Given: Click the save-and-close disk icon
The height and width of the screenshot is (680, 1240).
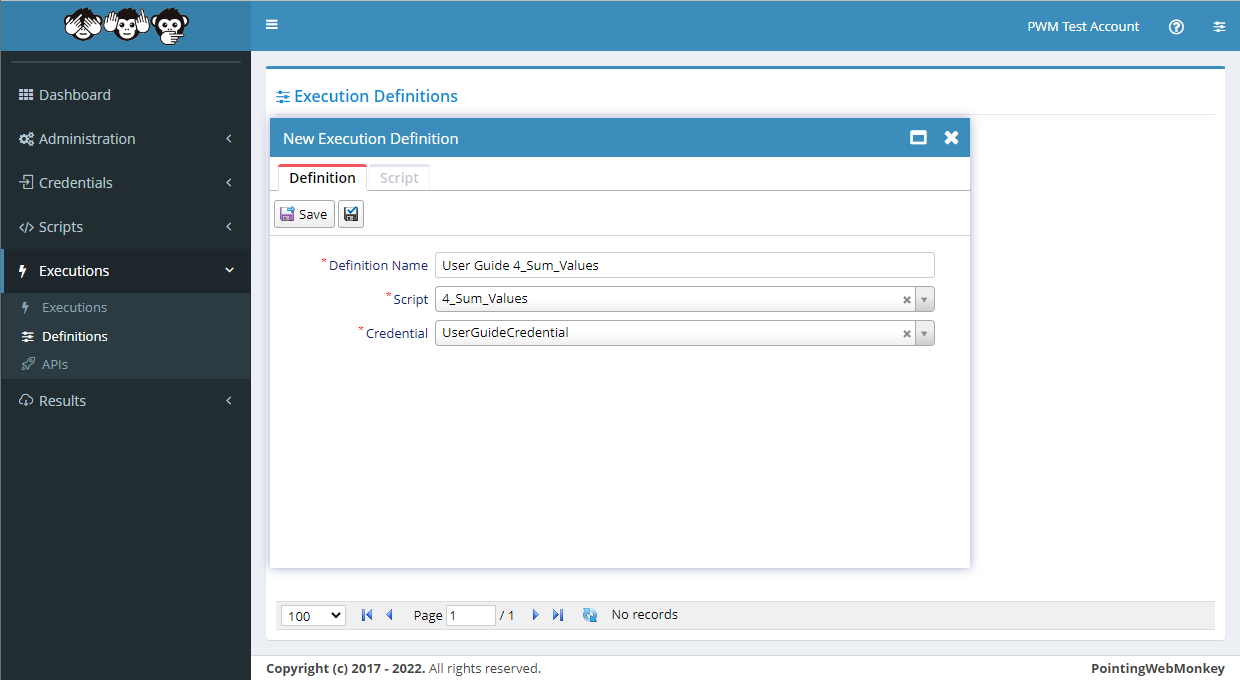Looking at the screenshot, I should click(x=351, y=214).
